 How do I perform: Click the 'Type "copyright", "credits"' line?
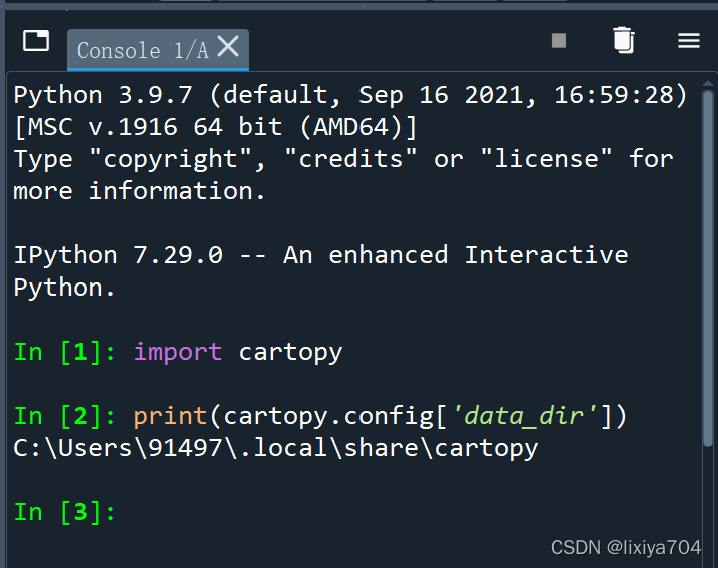click(x=343, y=159)
